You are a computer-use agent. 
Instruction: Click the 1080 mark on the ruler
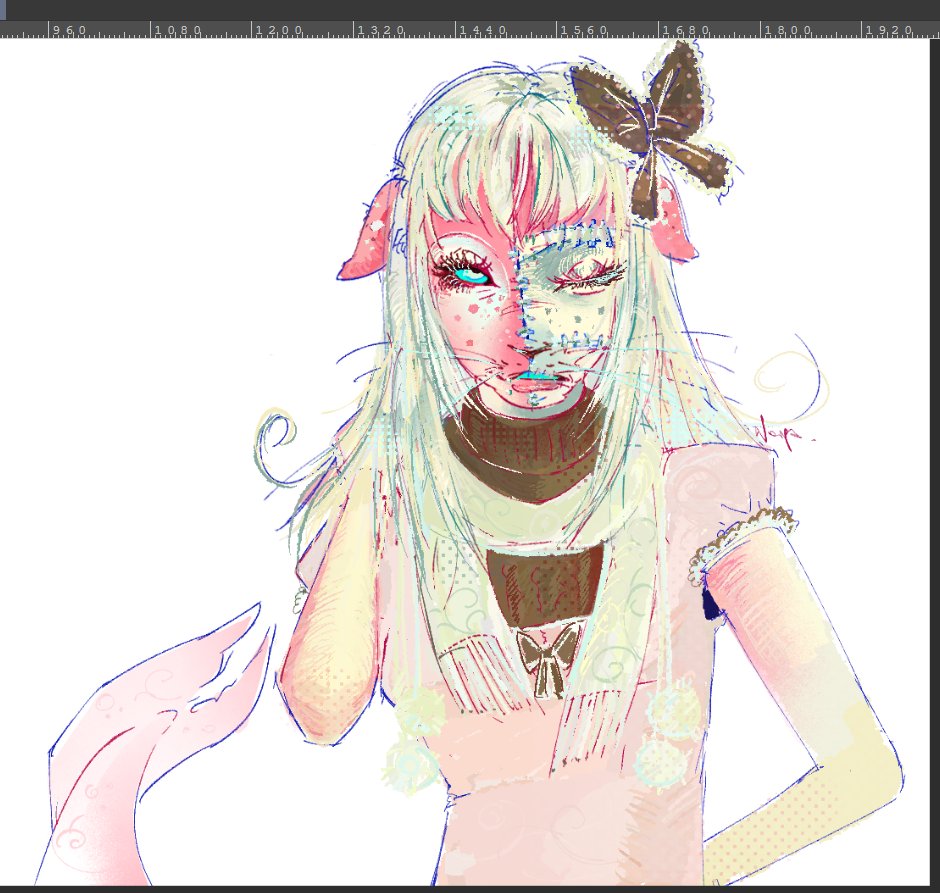click(x=177, y=30)
